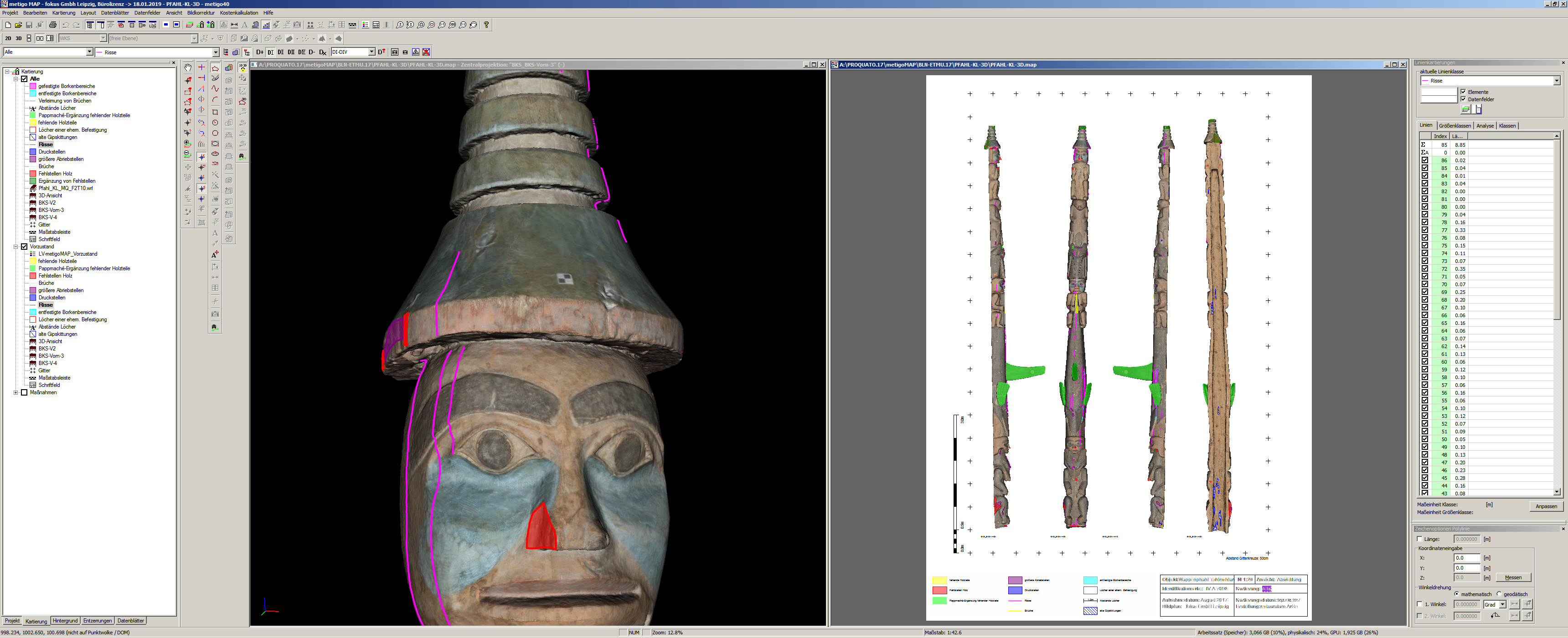This screenshot has height=638, width=1568.
Task: Switch to the 'Datenblätter' bottom tab
Action: pos(130,621)
